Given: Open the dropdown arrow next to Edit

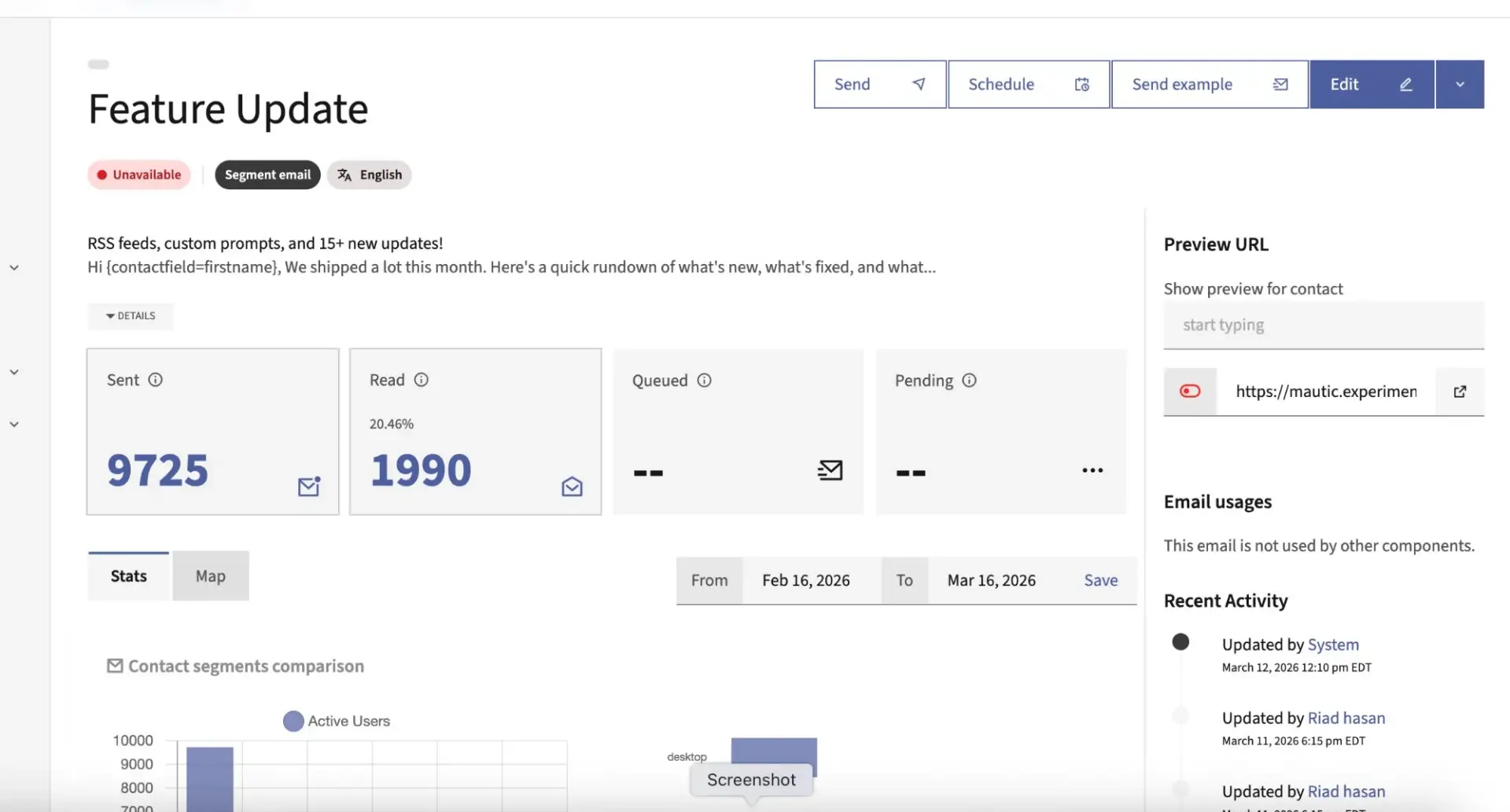Looking at the screenshot, I should point(1460,84).
